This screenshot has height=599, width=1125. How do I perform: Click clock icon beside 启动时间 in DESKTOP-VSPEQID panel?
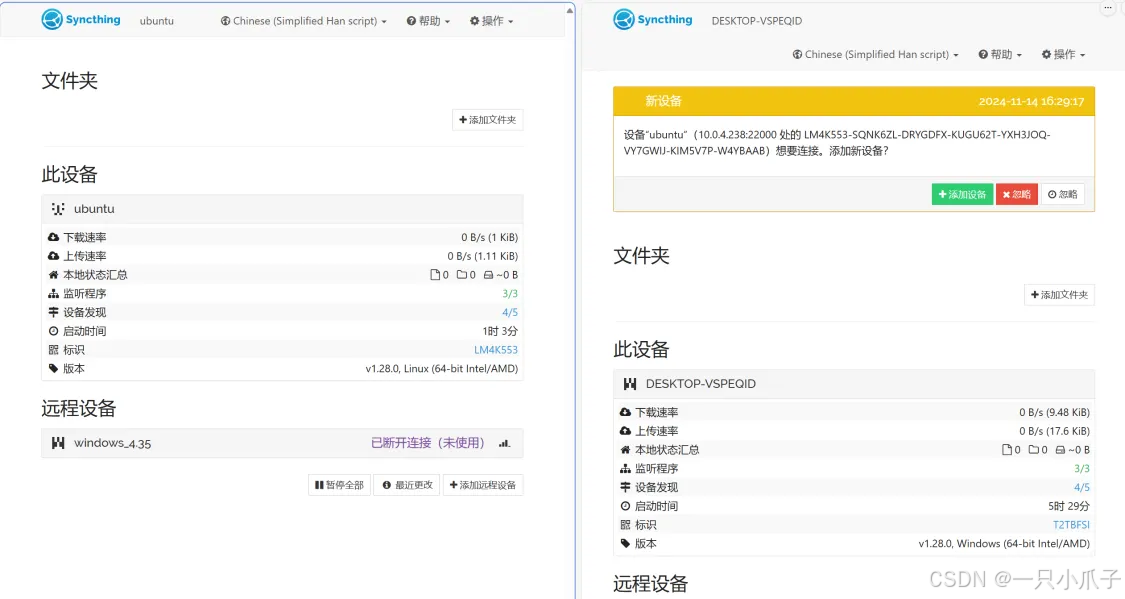[x=625, y=506]
